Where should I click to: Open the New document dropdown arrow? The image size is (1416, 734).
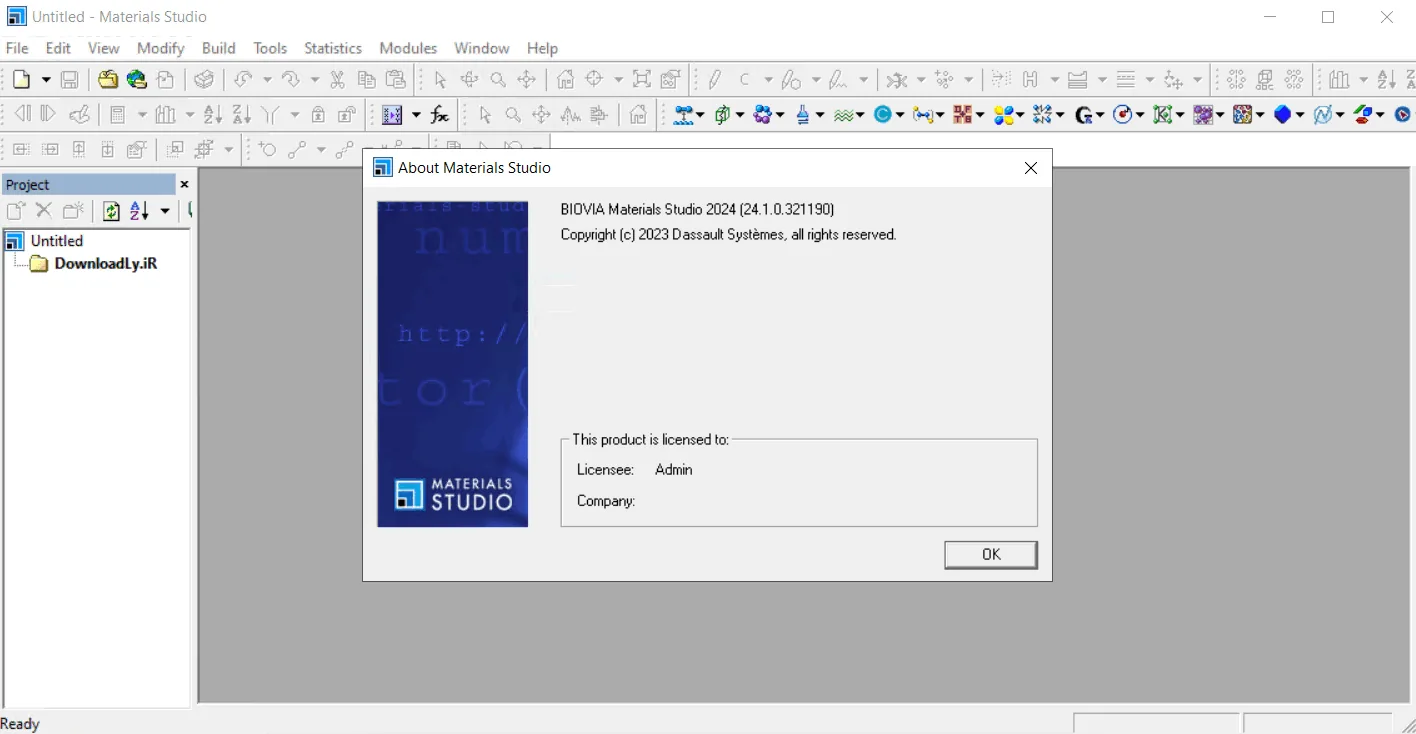(45, 80)
